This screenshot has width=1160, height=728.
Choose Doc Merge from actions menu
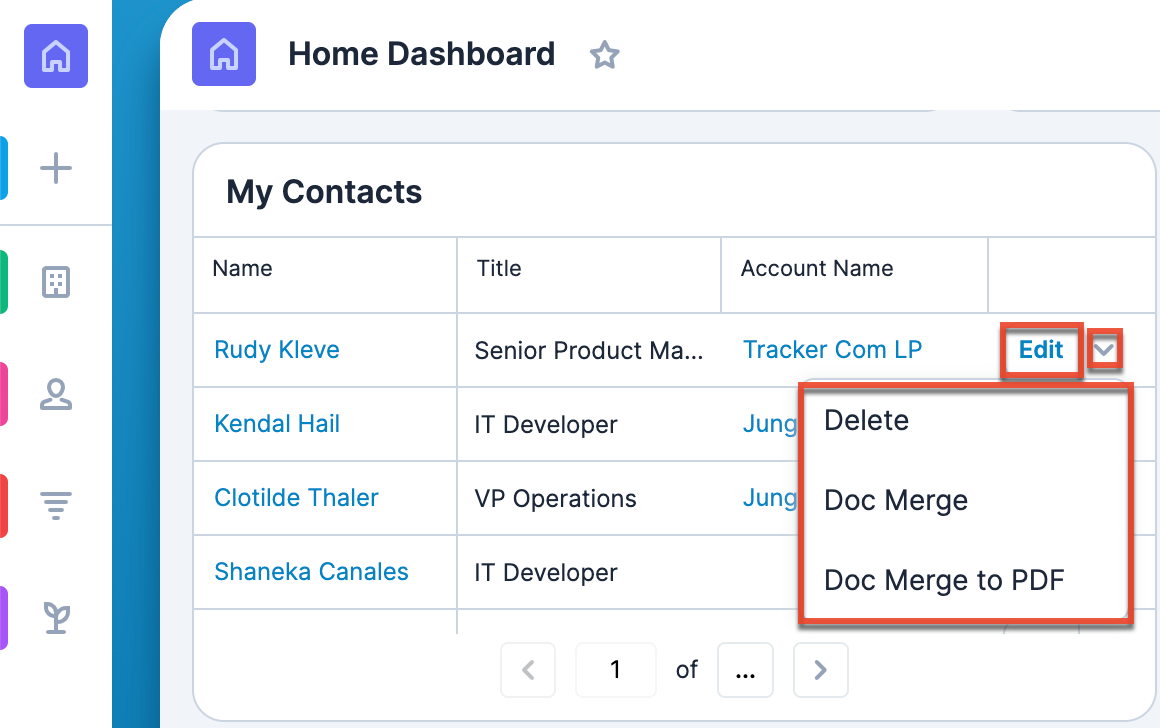pyautogui.click(x=895, y=500)
